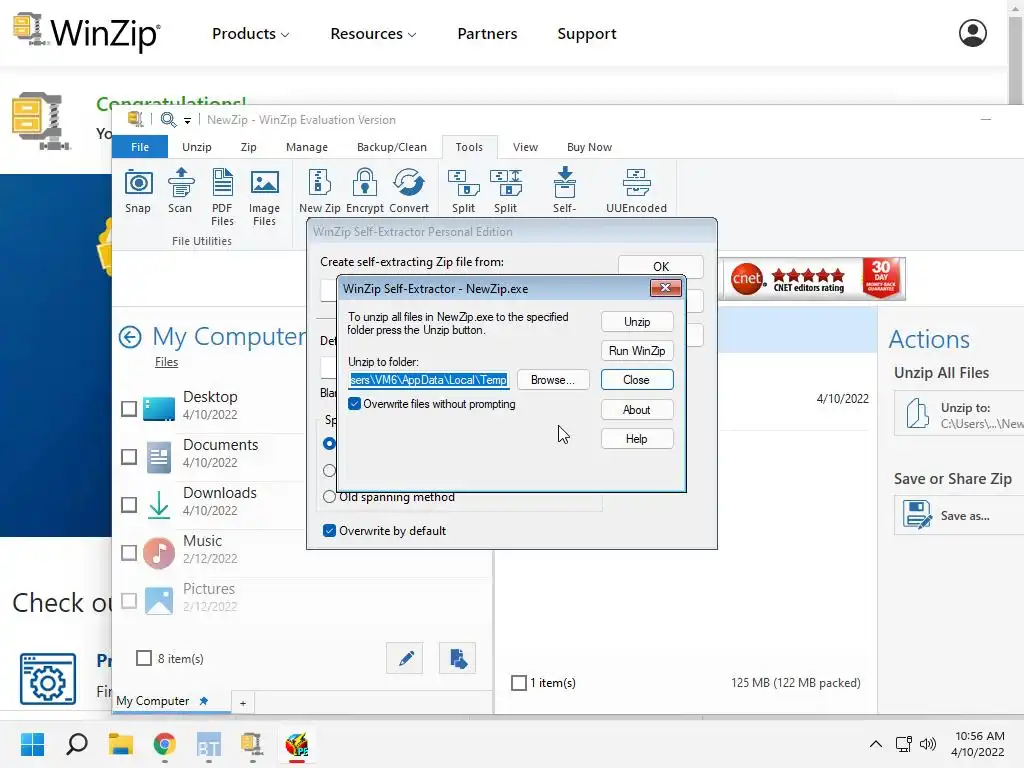Switch to the Manage ribbon tab
This screenshot has width=1024, height=768.
point(307,147)
